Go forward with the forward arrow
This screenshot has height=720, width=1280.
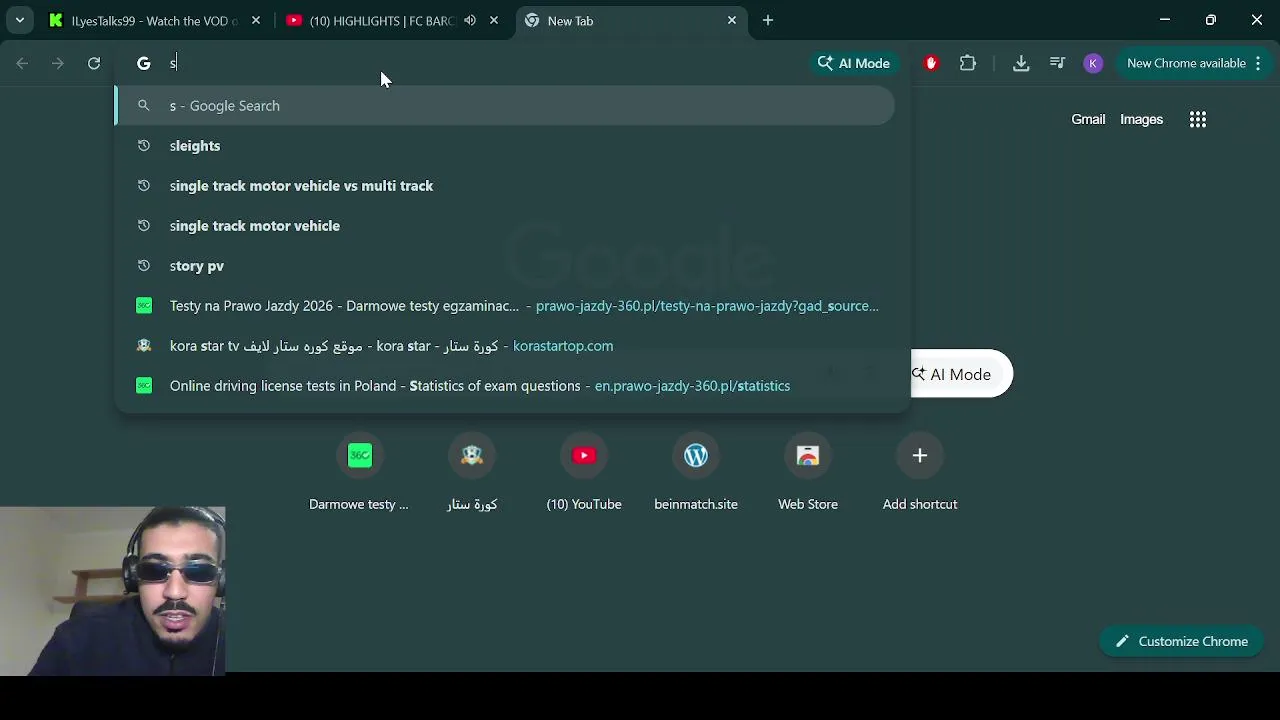point(58,63)
